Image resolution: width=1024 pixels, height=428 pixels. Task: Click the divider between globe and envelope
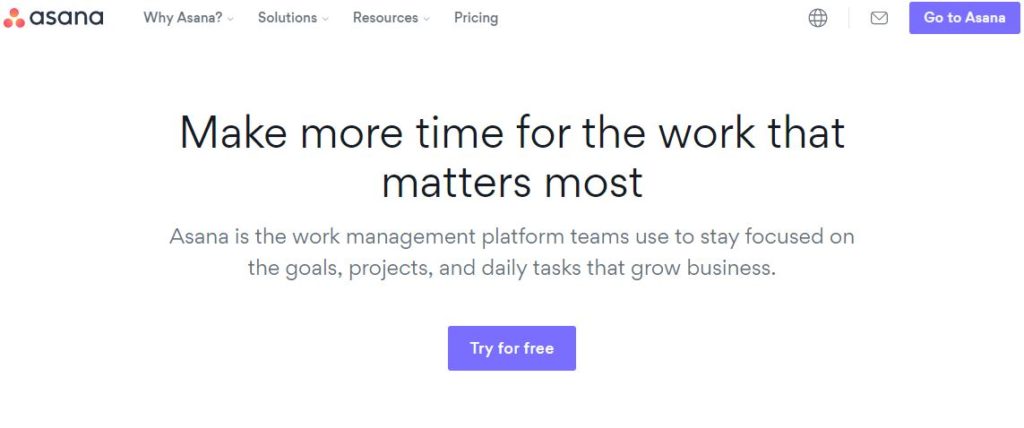point(848,18)
